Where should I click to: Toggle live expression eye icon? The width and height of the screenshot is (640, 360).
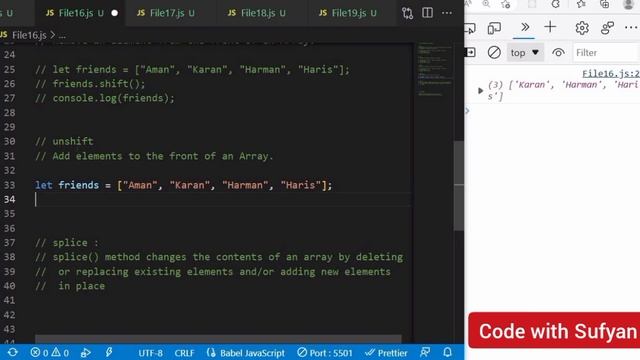[558, 53]
